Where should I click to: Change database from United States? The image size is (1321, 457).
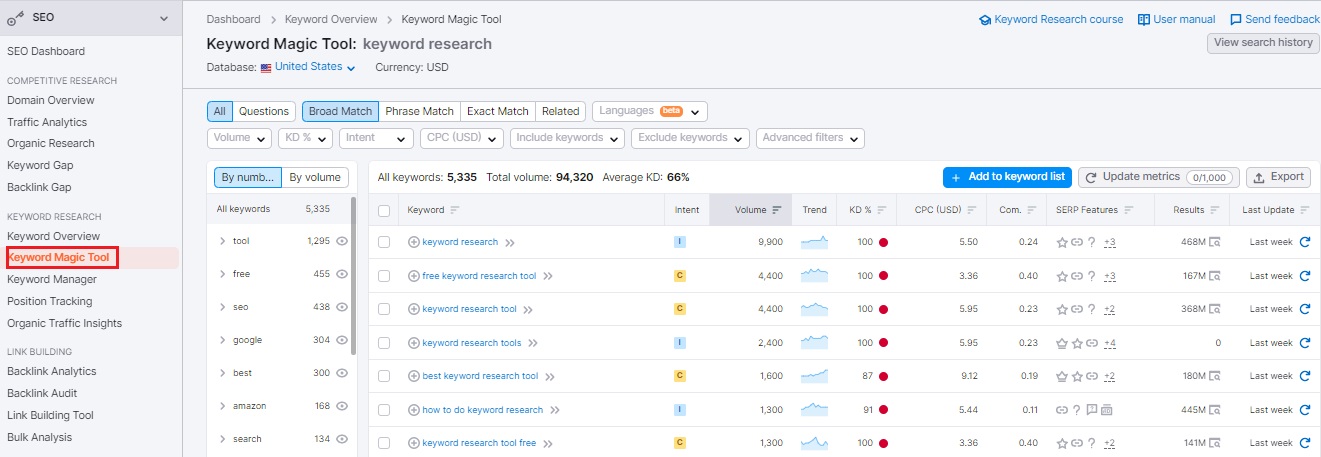pos(308,68)
